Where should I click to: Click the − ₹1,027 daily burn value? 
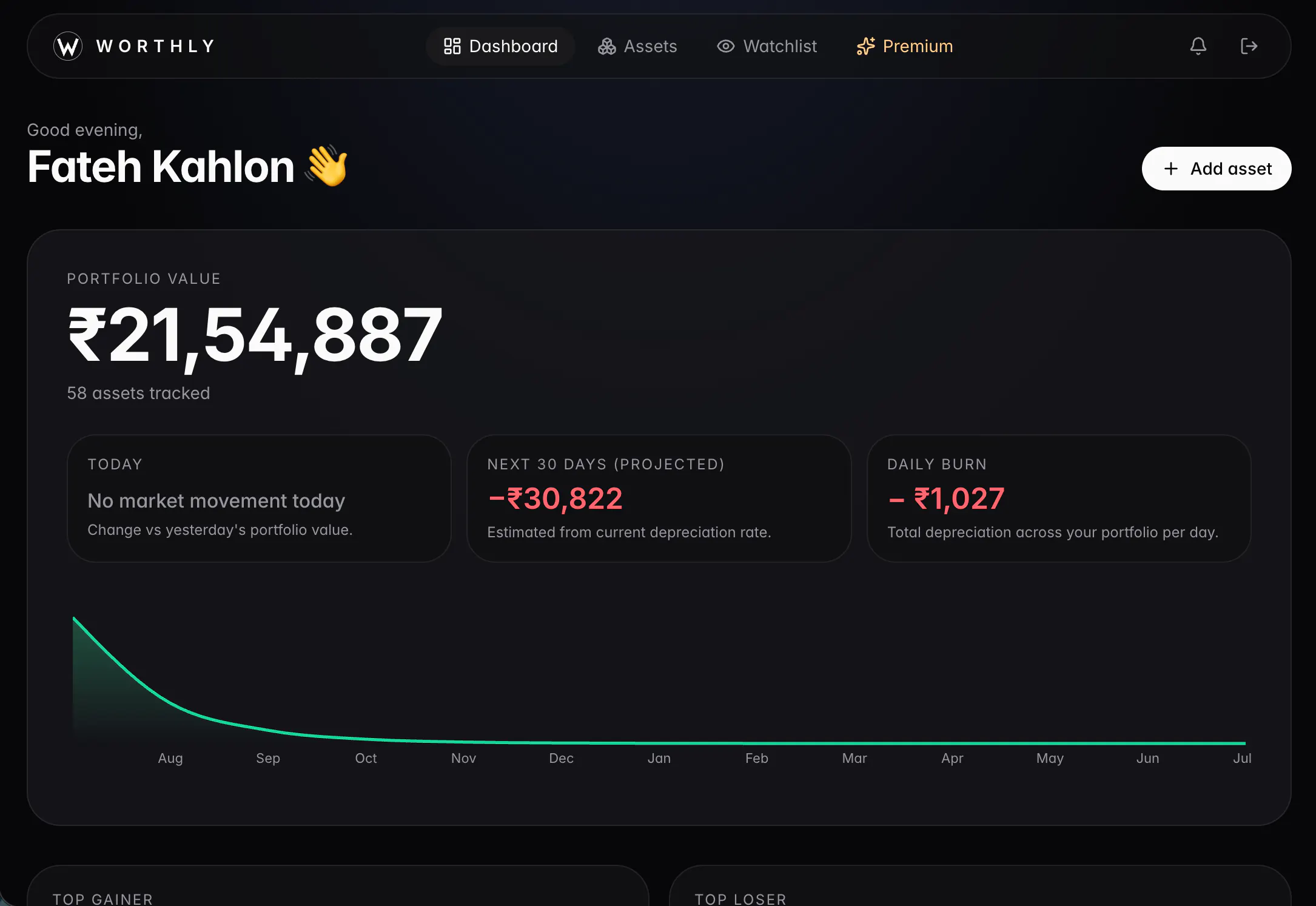click(x=946, y=499)
